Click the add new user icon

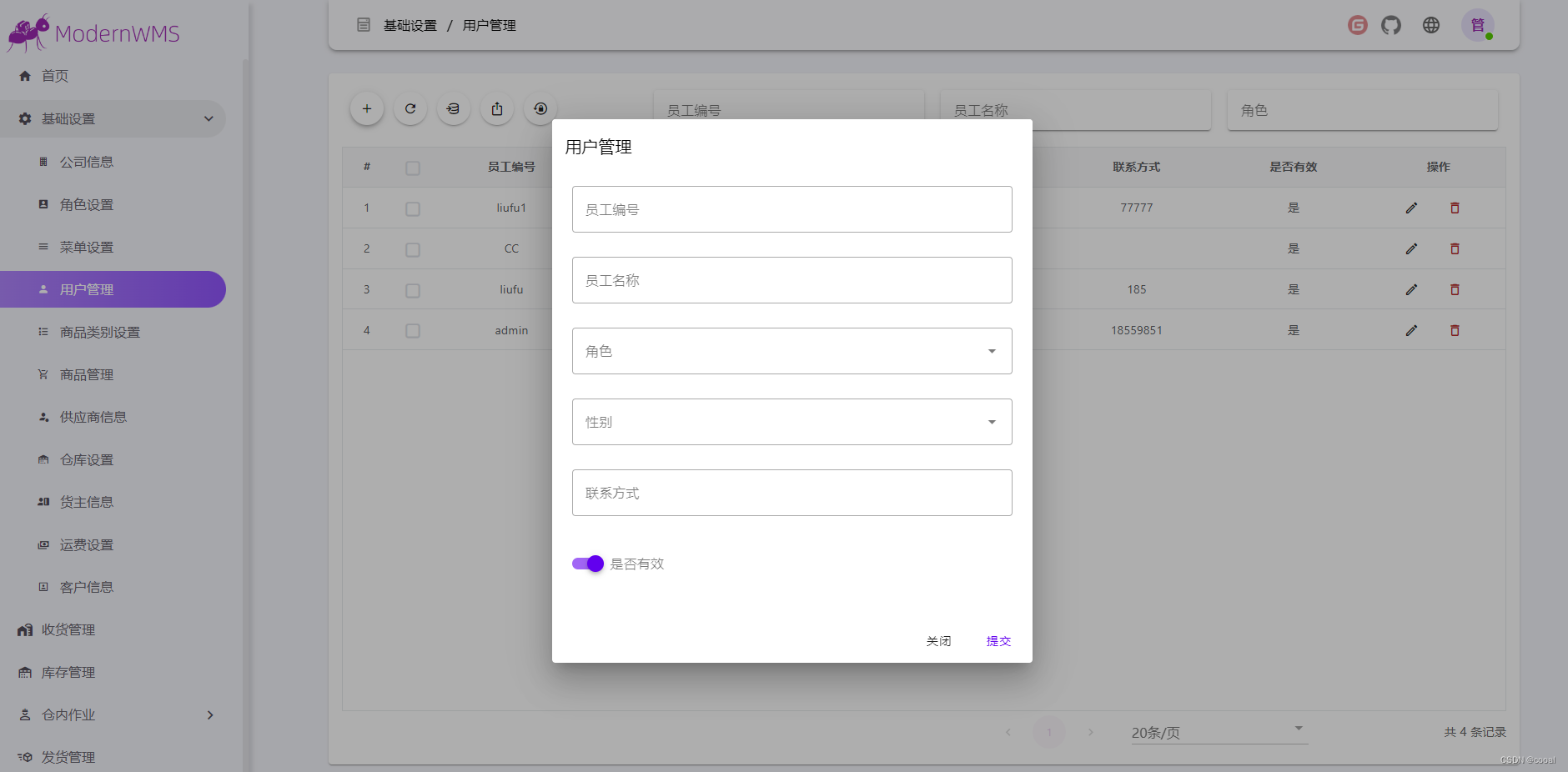coord(367,108)
